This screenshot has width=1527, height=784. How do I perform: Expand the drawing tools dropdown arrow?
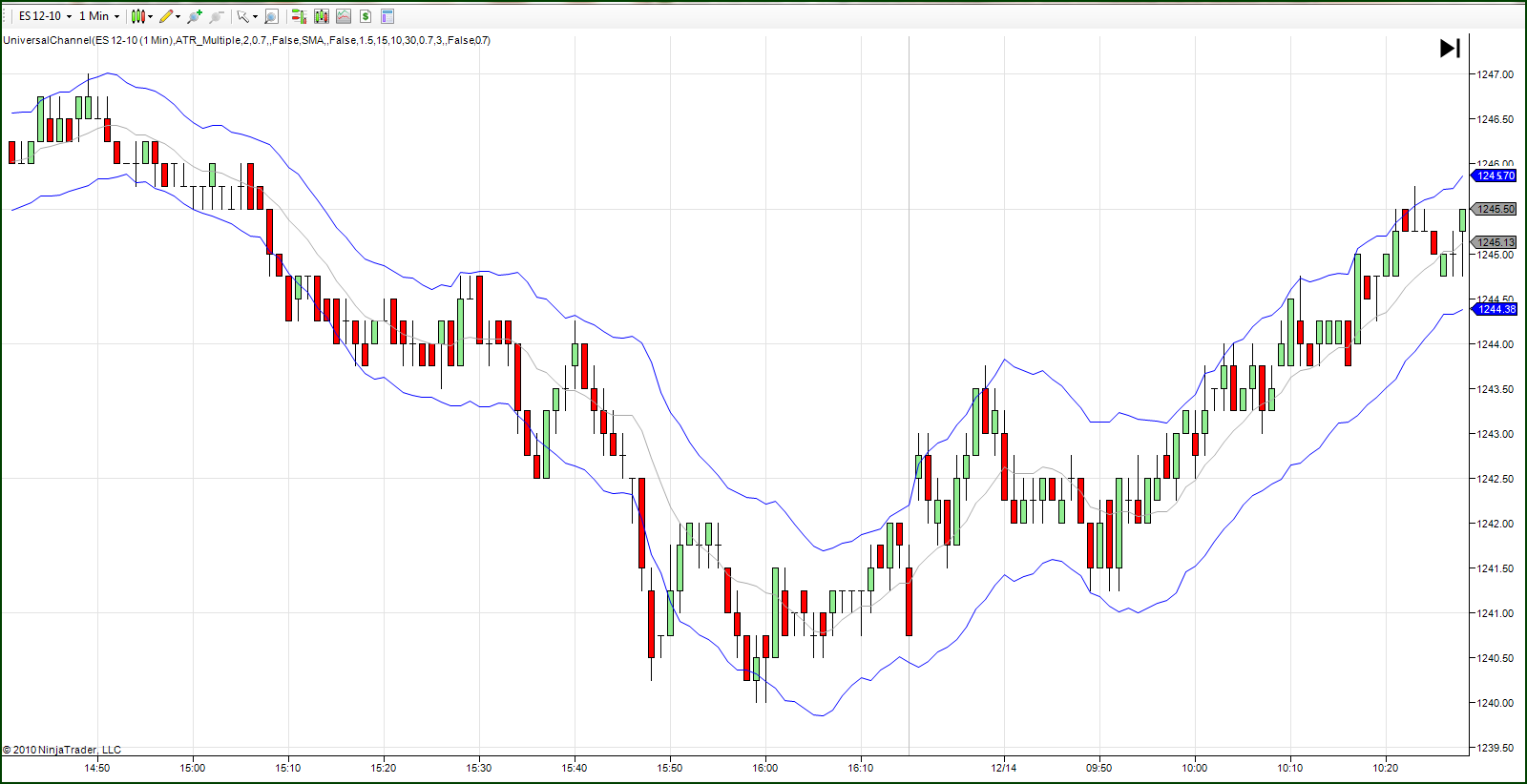pyautogui.click(x=178, y=16)
